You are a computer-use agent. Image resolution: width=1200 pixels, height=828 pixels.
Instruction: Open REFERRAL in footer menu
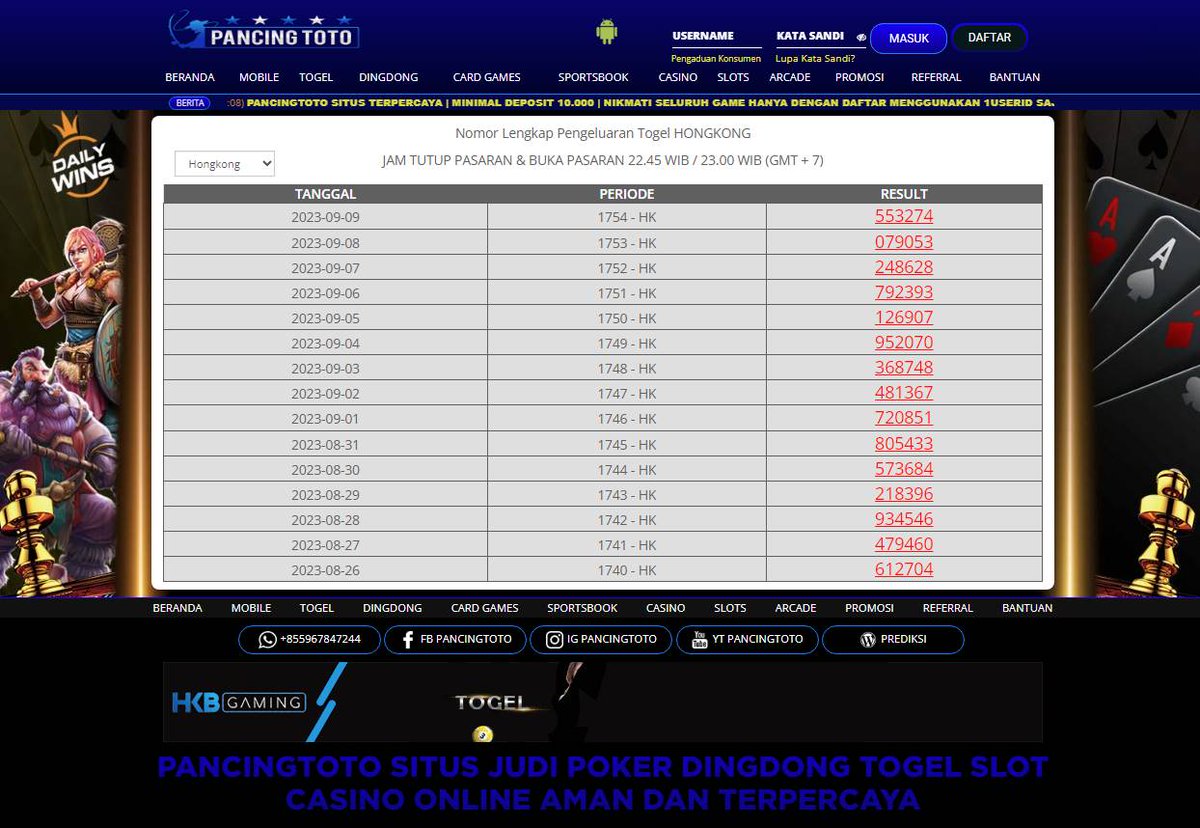click(x=948, y=608)
